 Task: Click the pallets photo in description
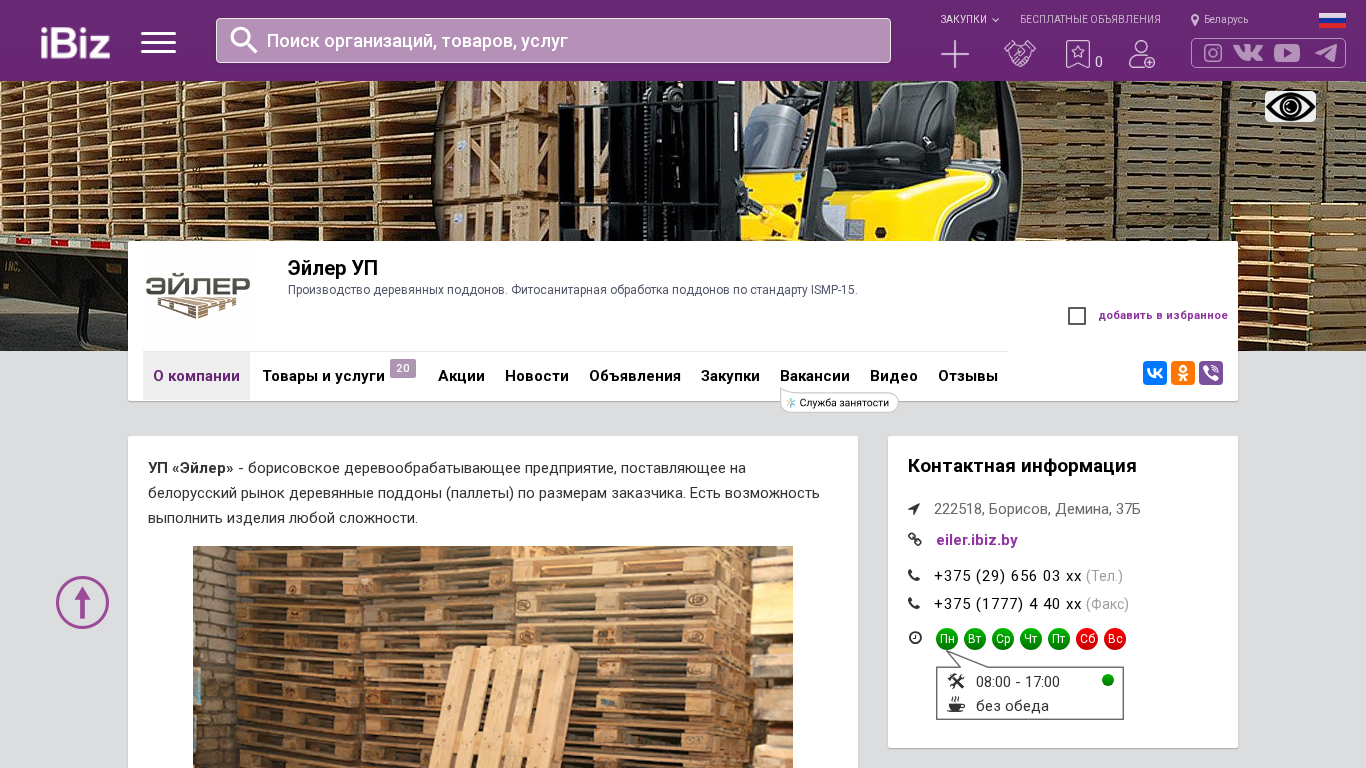[x=493, y=657]
